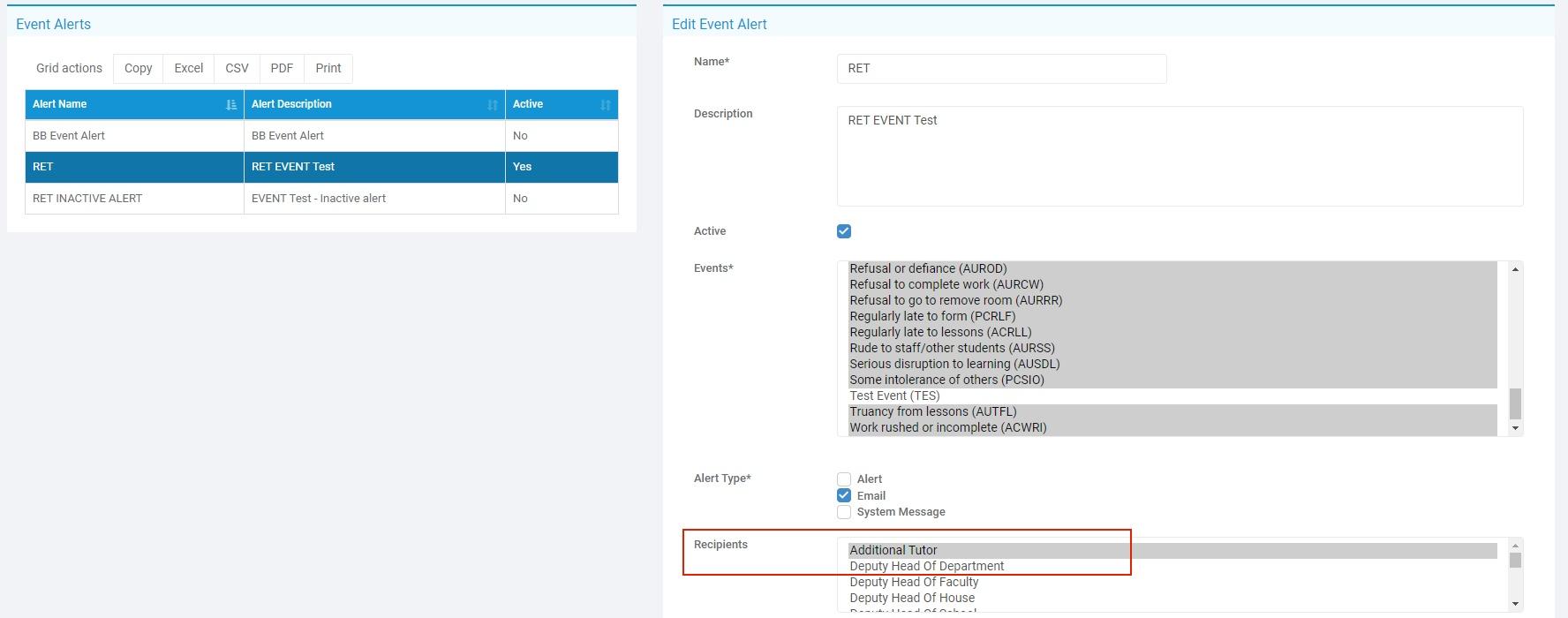The height and width of the screenshot is (618, 1568).
Task: Sort grid by Alert Name column icon
Action: tap(231, 105)
